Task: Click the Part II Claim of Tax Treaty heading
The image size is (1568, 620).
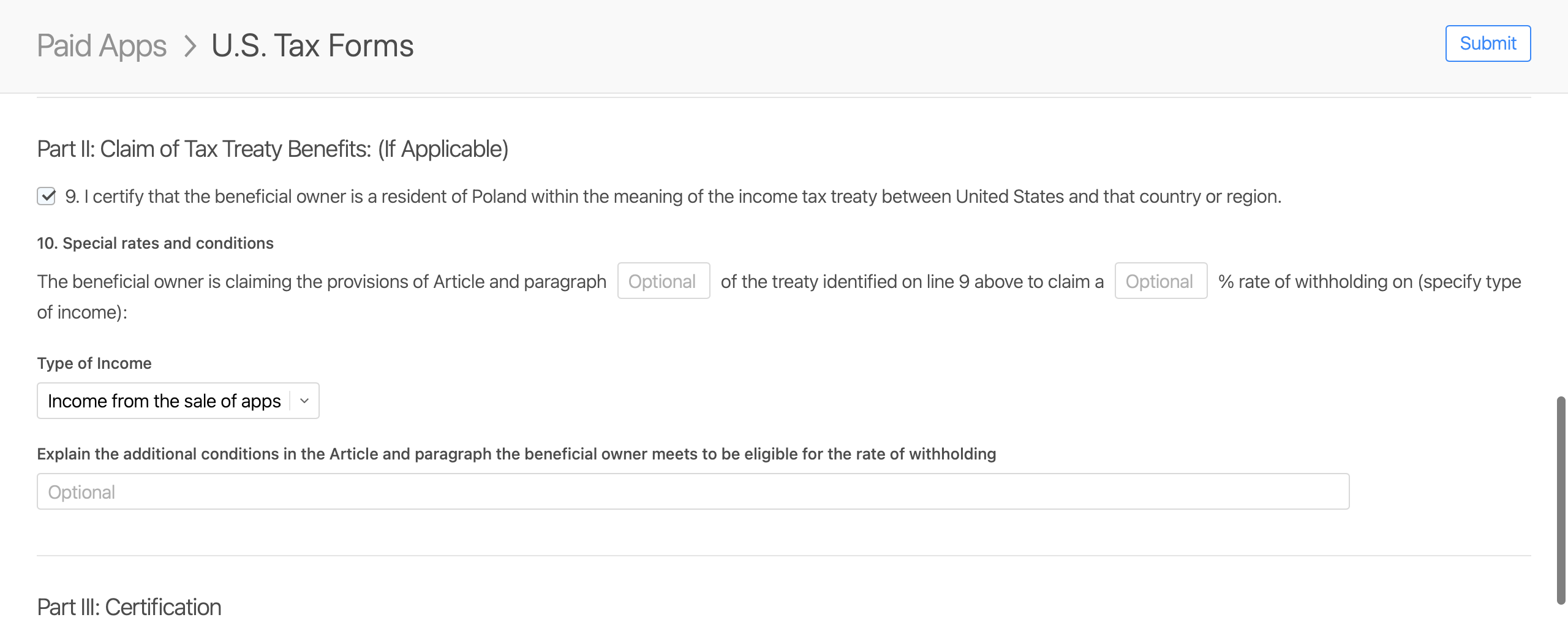Action: (x=273, y=149)
